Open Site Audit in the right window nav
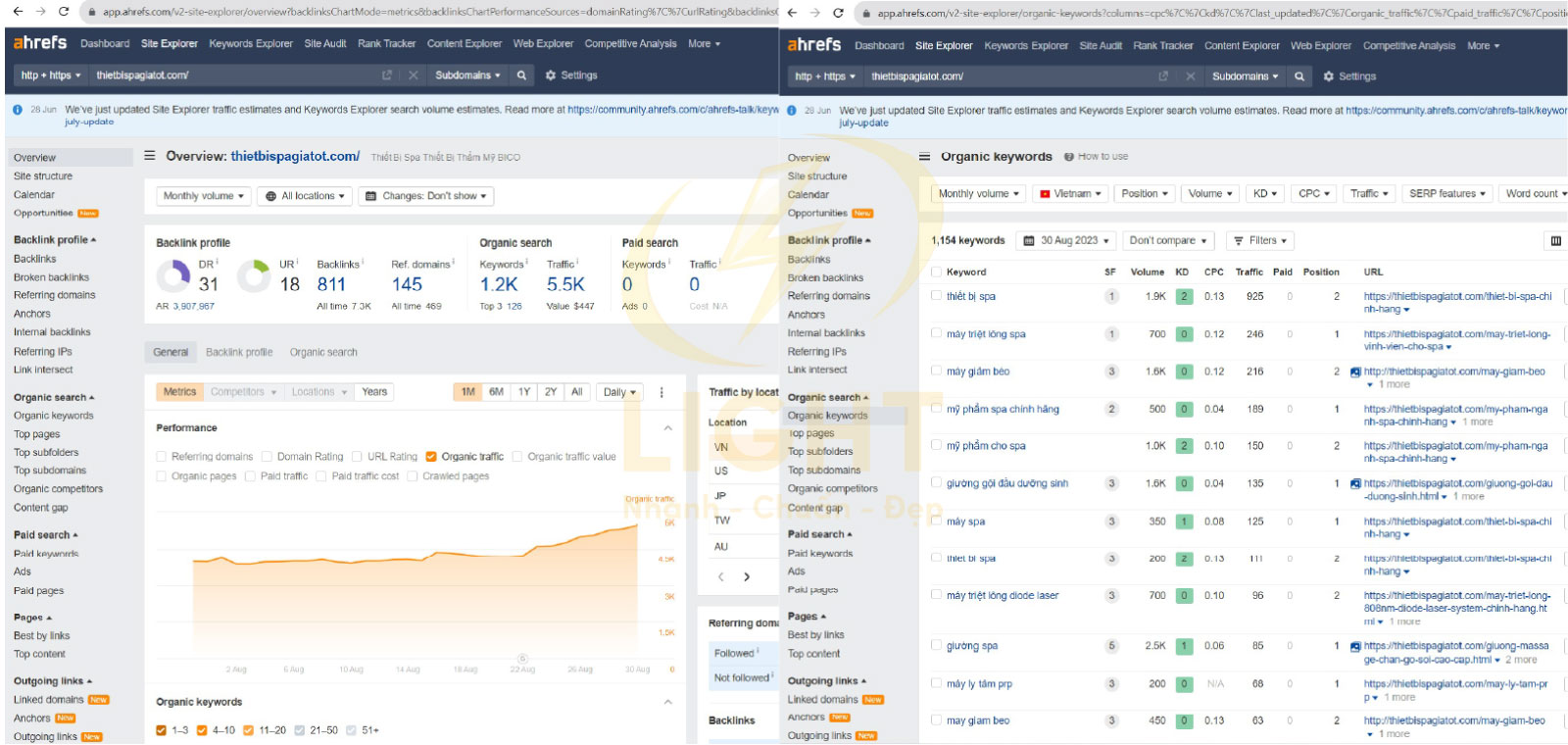1568x745 pixels. pyautogui.click(x=1101, y=46)
